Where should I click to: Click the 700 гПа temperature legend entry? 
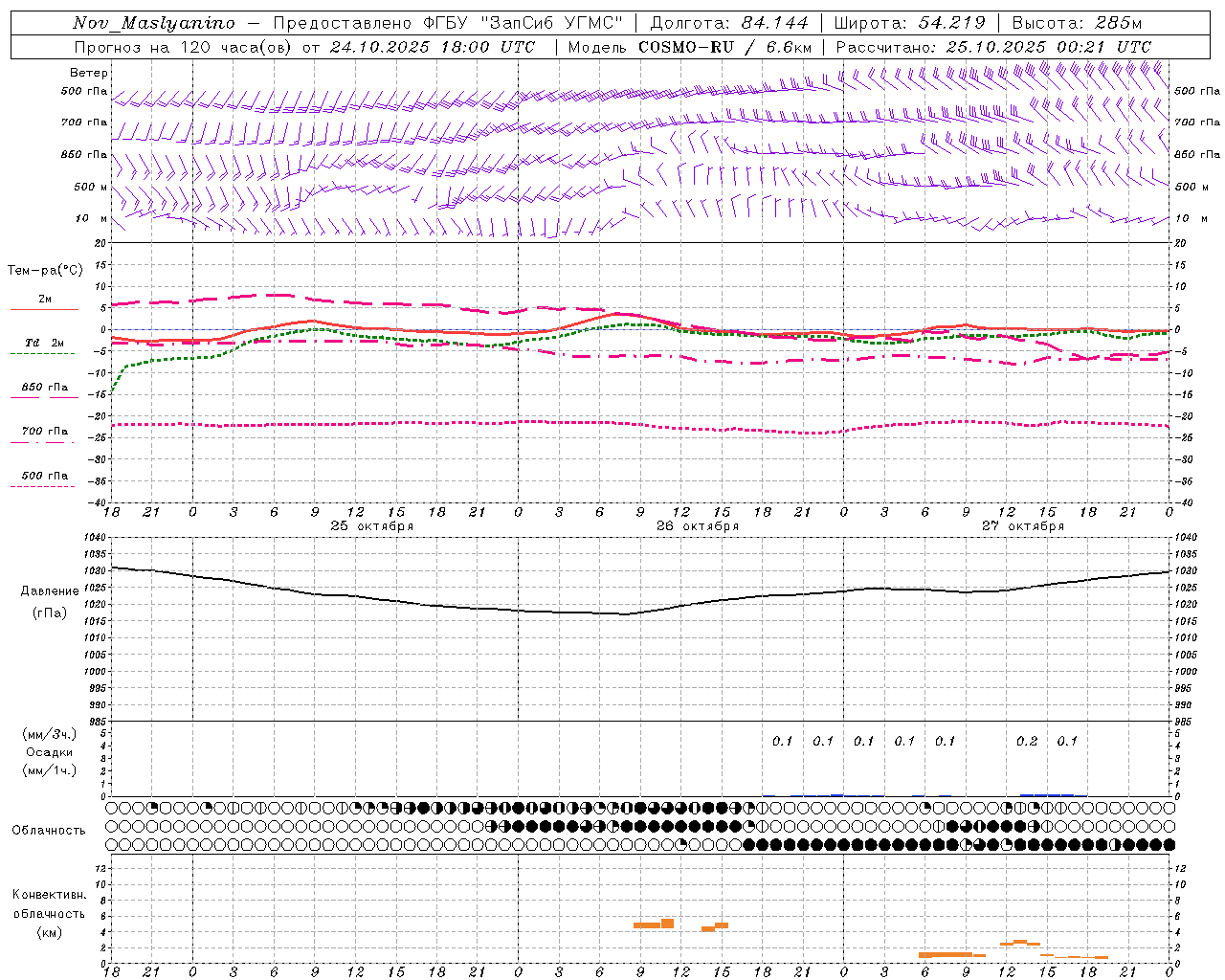point(44,432)
